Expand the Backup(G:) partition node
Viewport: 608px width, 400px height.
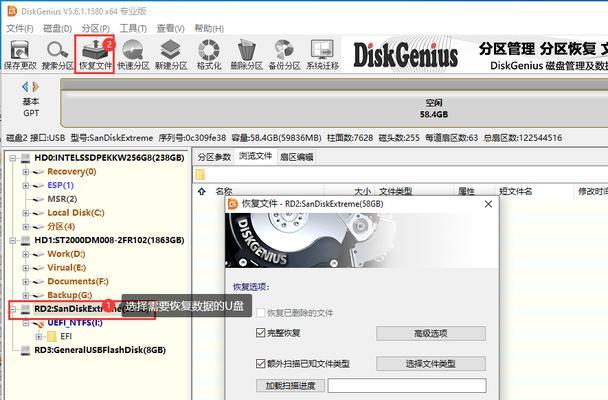coord(26,295)
